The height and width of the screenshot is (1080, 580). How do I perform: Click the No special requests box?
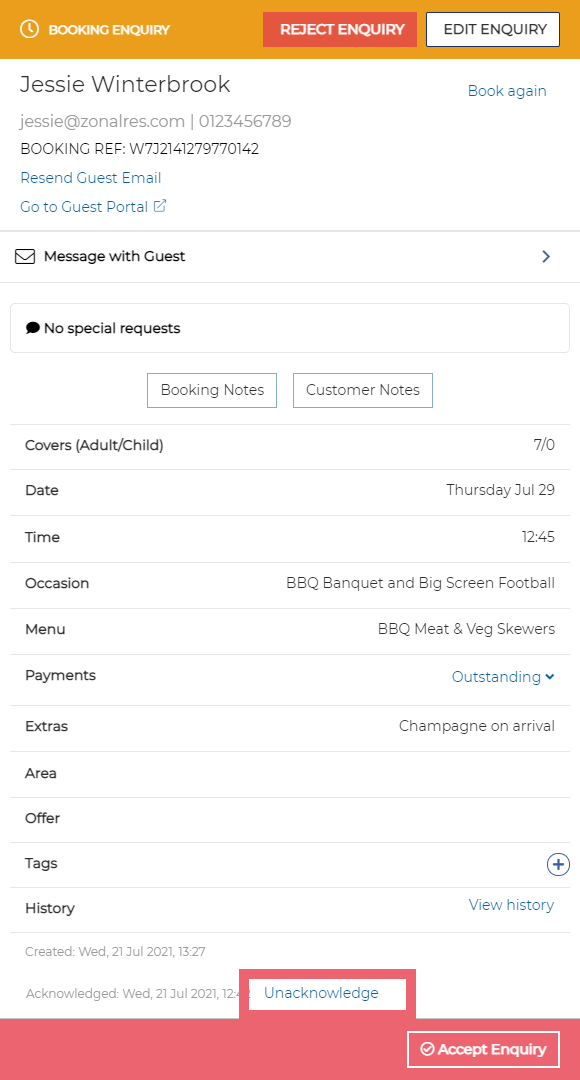(290, 328)
